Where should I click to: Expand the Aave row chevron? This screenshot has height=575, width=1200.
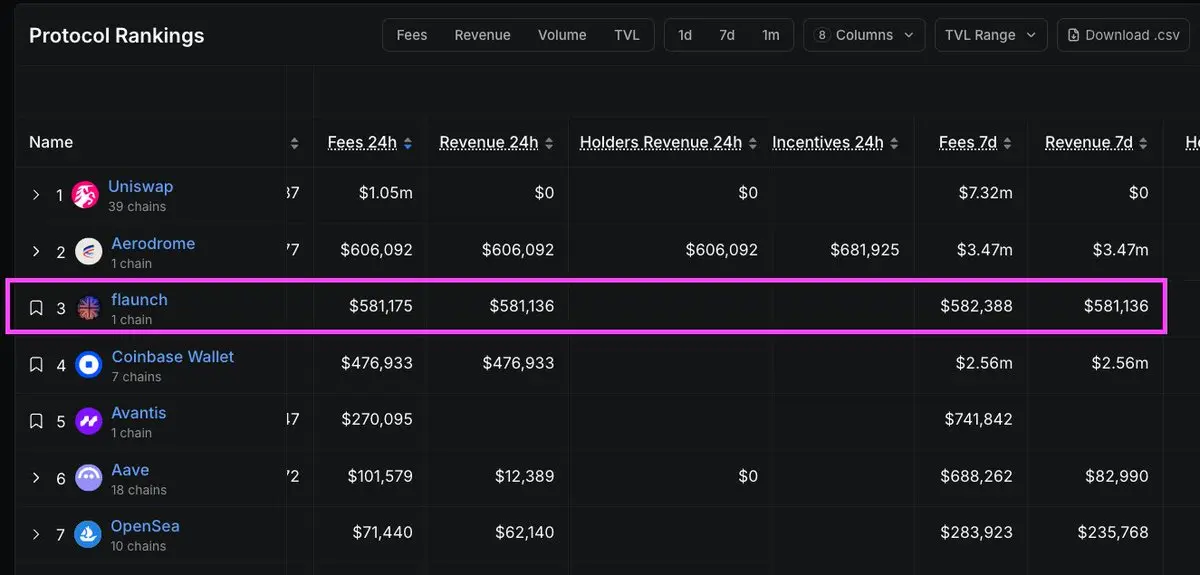[36, 478]
